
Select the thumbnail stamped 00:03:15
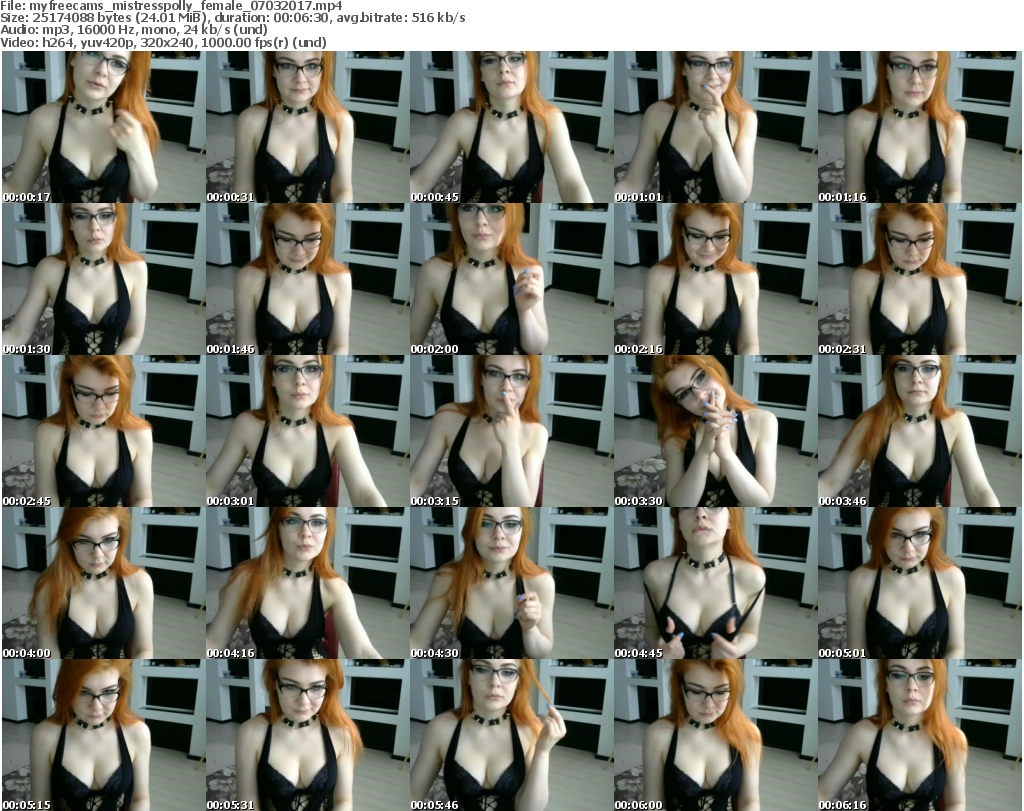tap(511, 432)
